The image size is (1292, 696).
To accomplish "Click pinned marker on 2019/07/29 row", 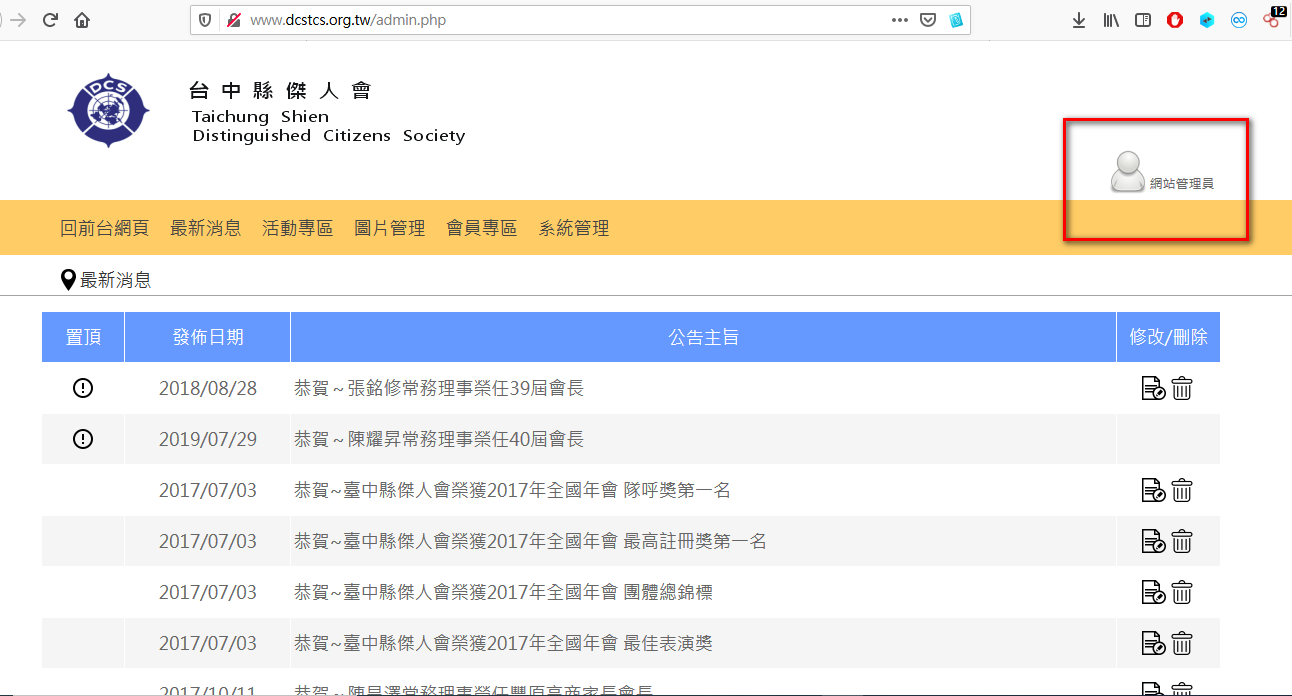I will click(x=83, y=439).
